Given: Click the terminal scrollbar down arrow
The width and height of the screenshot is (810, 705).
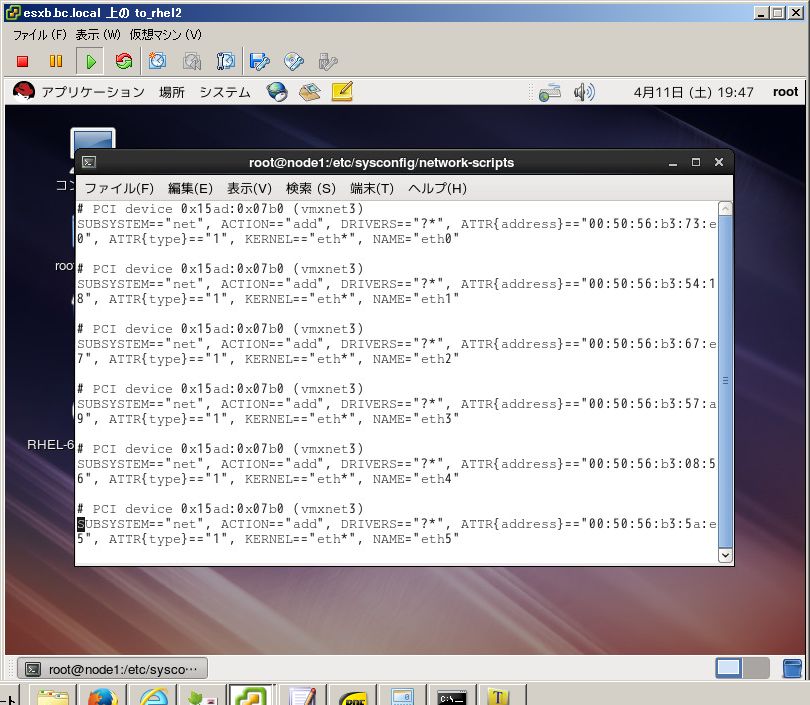Looking at the screenshot, I should pos(725,556).
